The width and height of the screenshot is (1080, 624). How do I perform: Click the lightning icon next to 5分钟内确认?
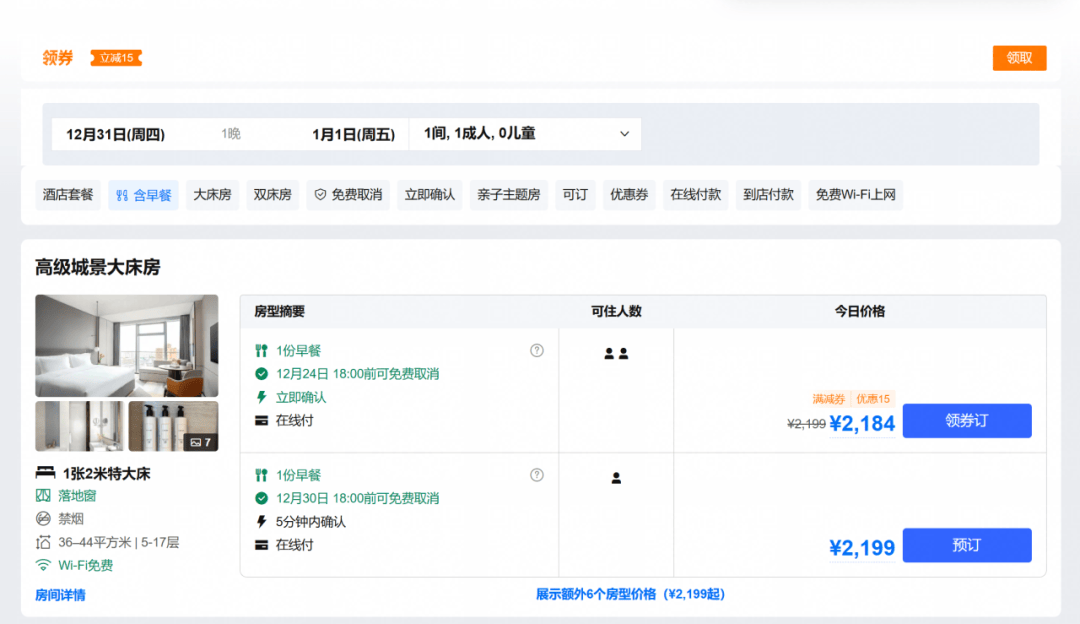pyautogui.click(x=261, y=522)
